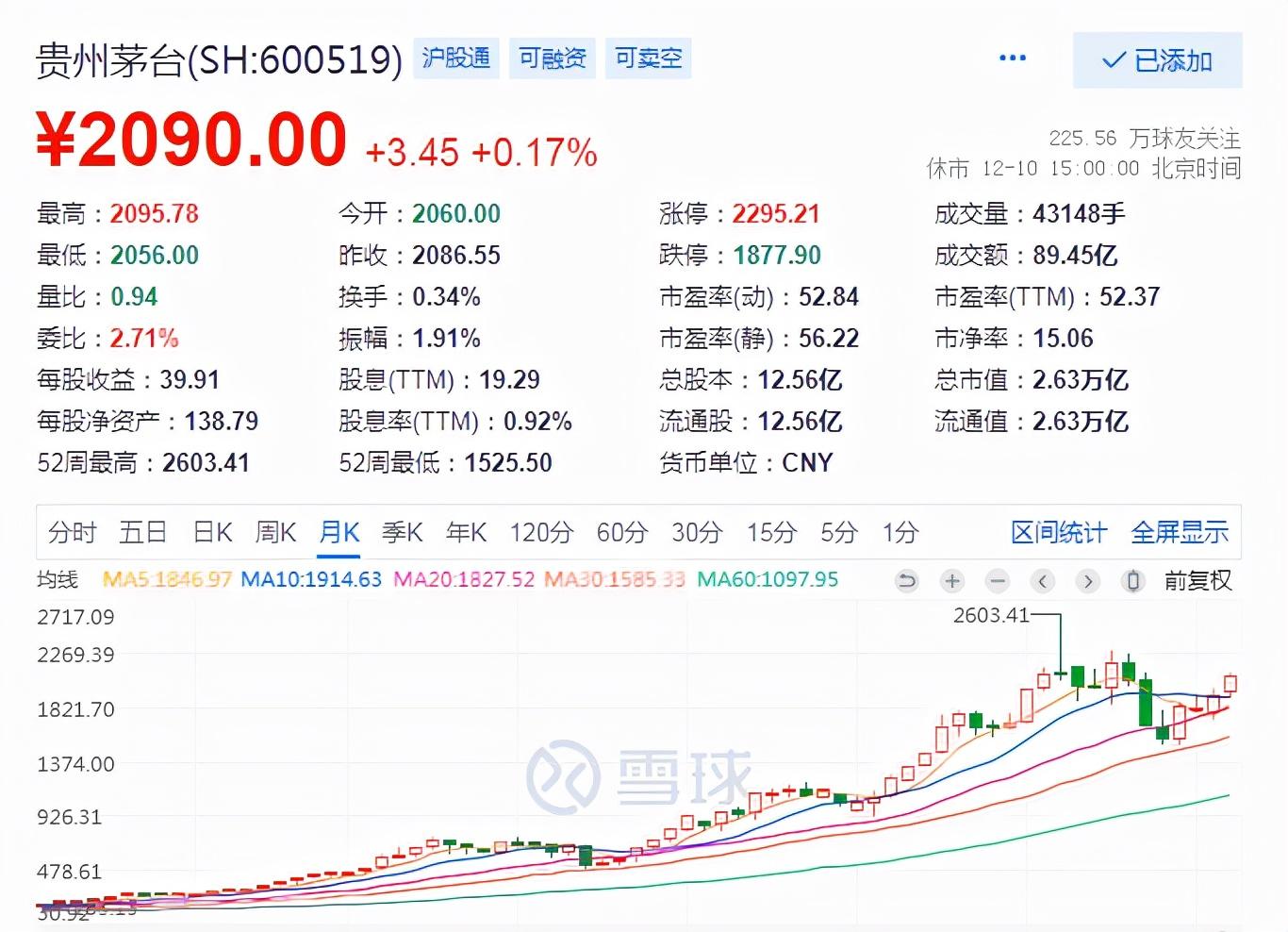
Task: Click the 可融资 tag
Action: [553, 58]
